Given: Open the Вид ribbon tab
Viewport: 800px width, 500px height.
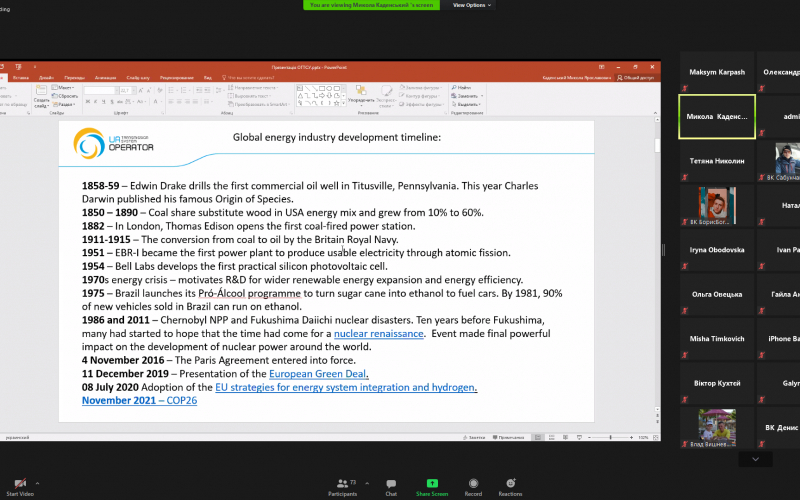Looking at the screenshot, I should coord(208,78).
